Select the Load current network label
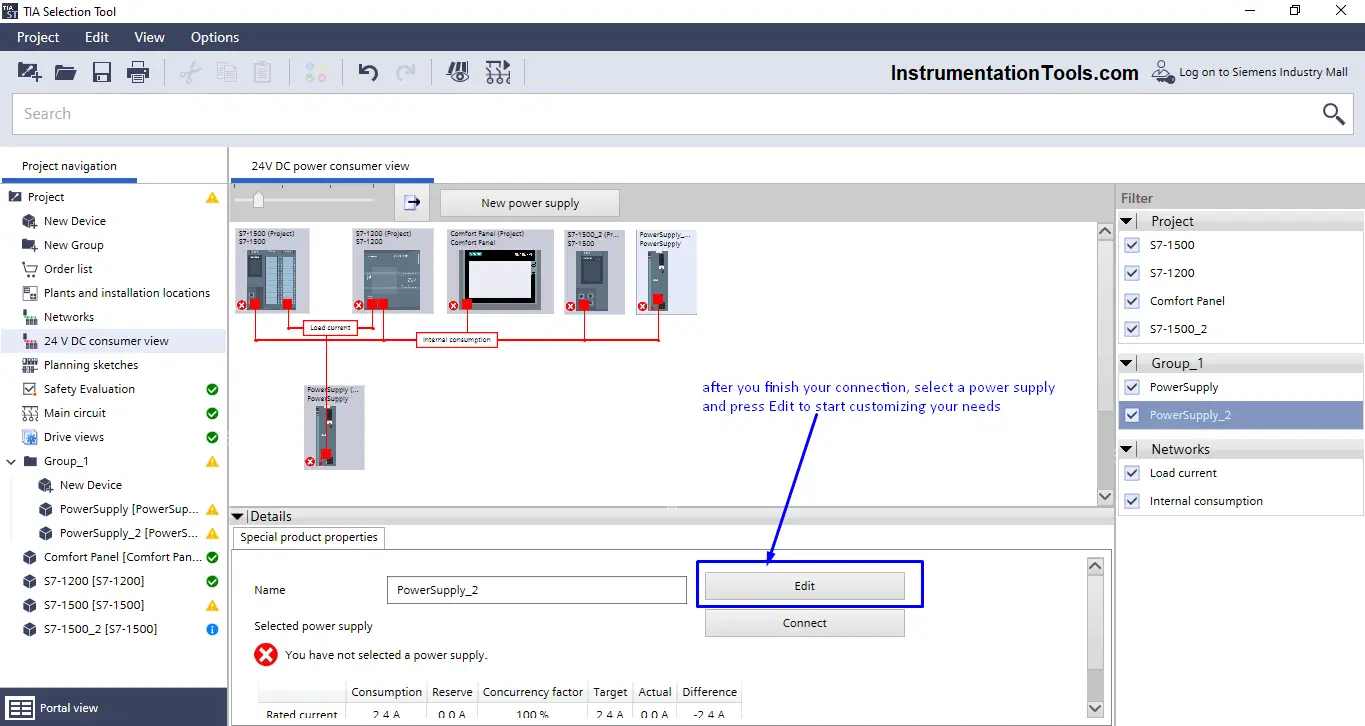Viewport: 1365px width, 726px height. click(x=330, y=327)
